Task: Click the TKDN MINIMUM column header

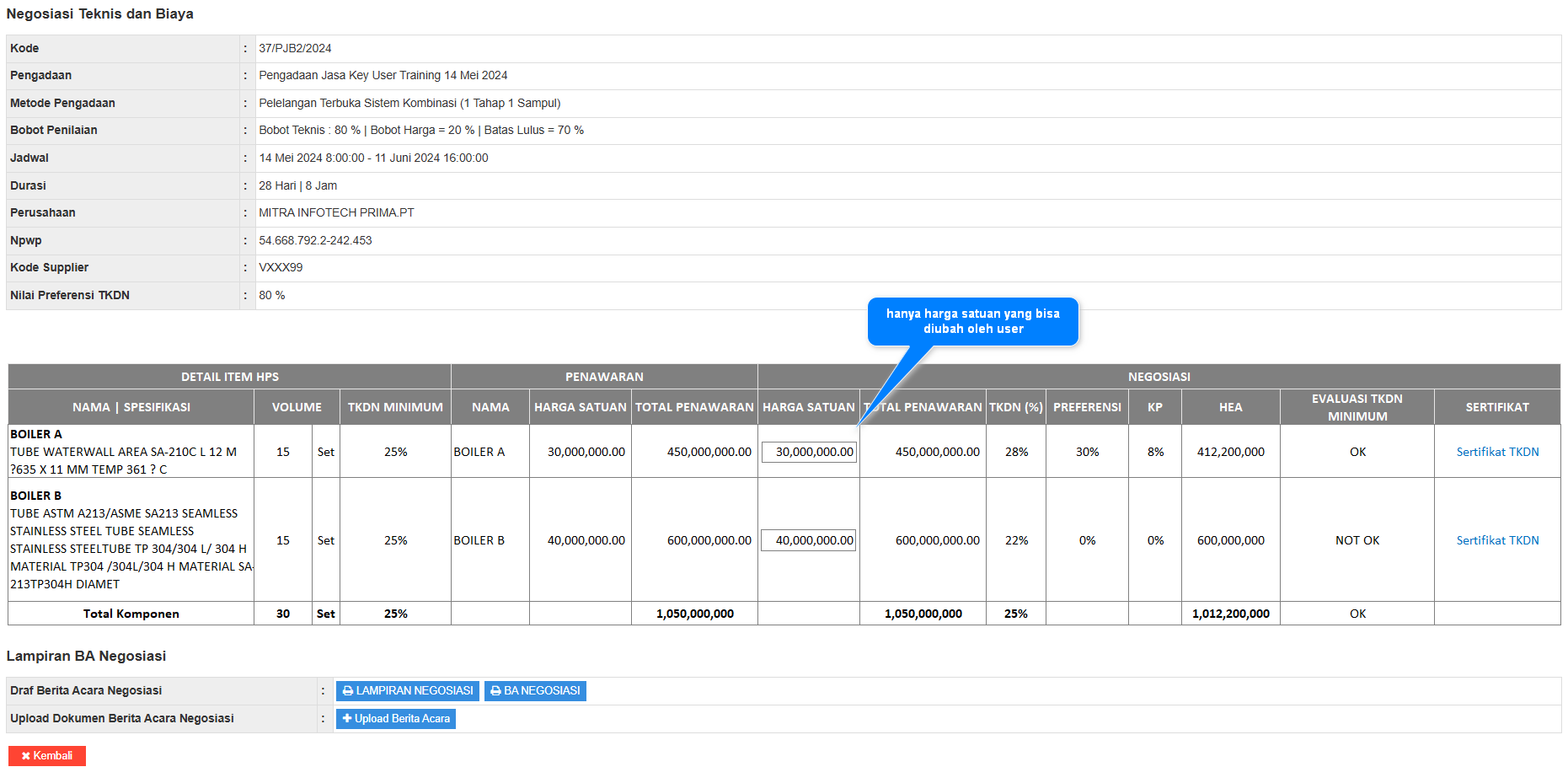Action: coord(395,408)
